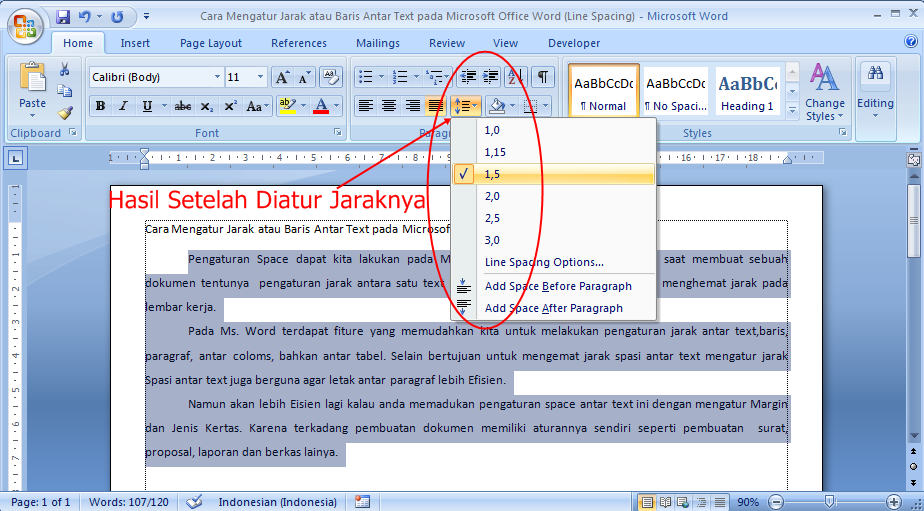The image size is (924, 511).
Task: Switch to the References tab
Action: (299, 43)
